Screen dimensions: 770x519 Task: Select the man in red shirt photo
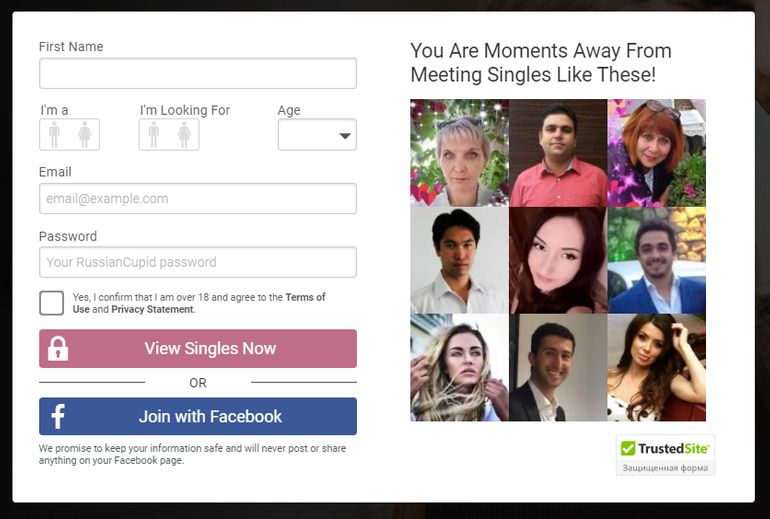pos(558,153)
